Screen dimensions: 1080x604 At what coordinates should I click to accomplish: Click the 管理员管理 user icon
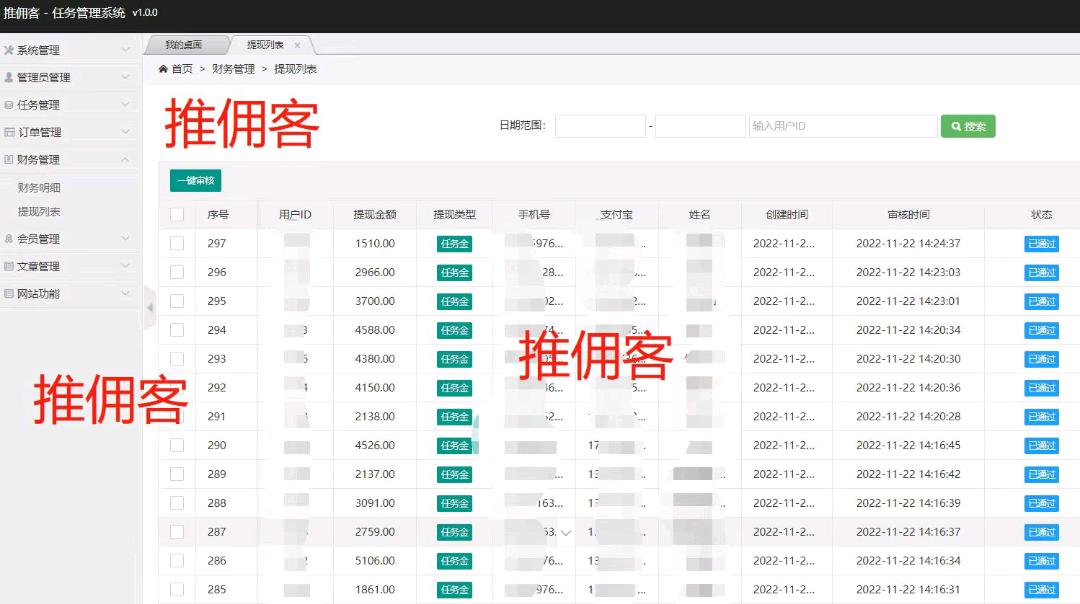pyautogui.click(x=9, y=77)
